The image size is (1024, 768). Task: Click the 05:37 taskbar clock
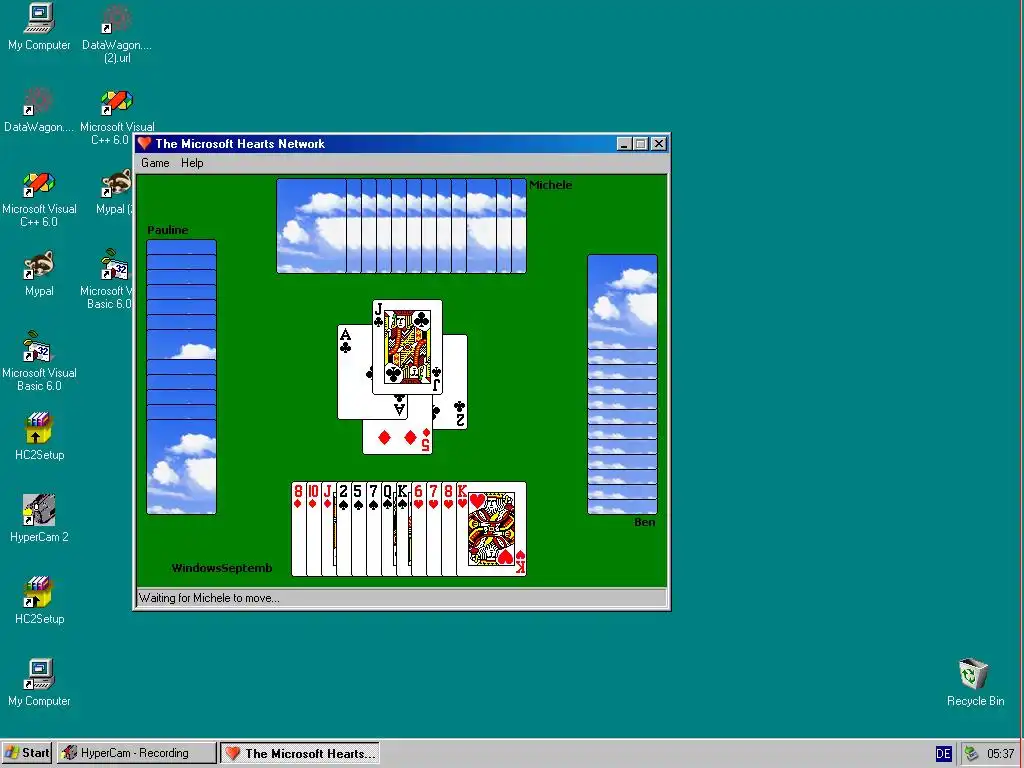pyautogui.click(x=1000, y=754)
